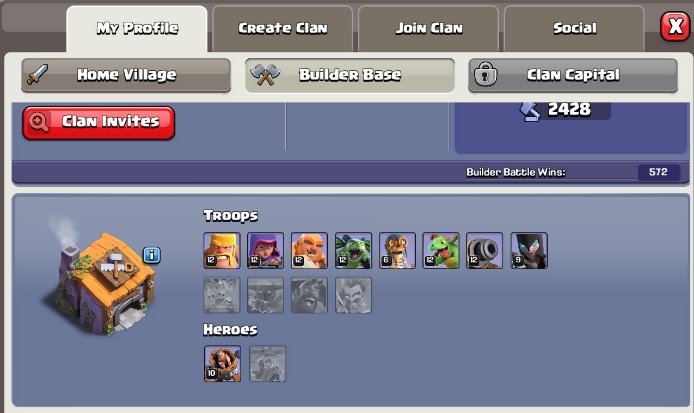Viewport: 694px width, 413px height.
Task: Show the Home Village profile
Action: (126, 75)
